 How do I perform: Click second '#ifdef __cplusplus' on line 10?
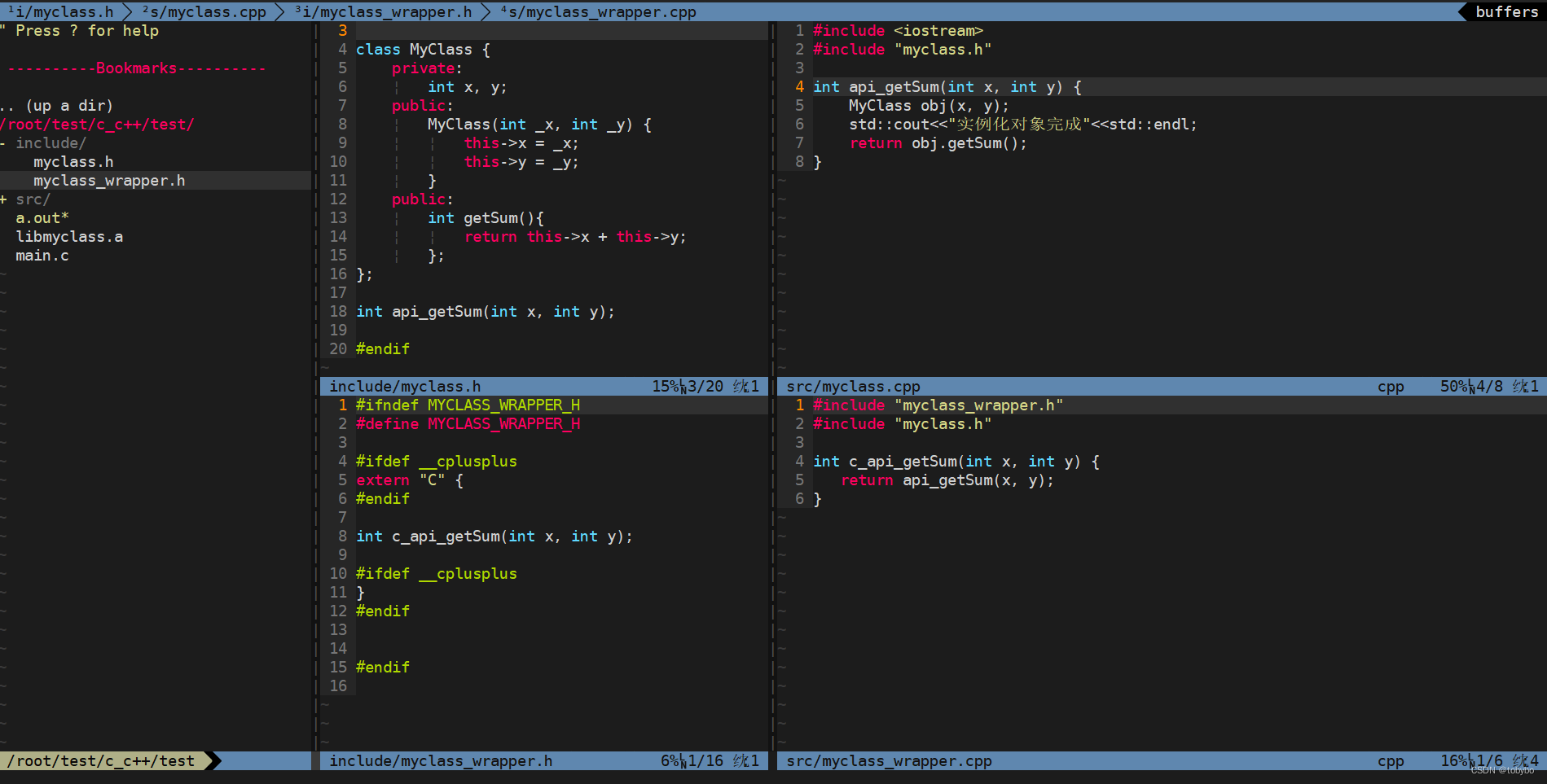[x=436, y=574]
